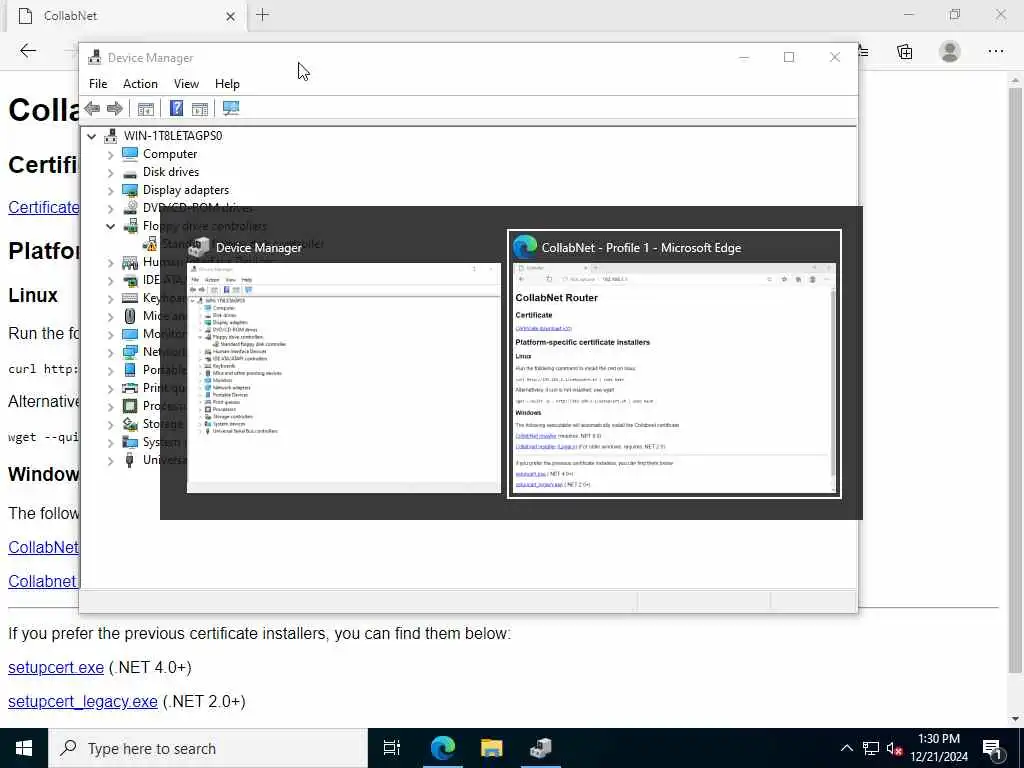Open the Windows Start menu
Viewport: 1024px width, 768px height.
coord(24,748)
